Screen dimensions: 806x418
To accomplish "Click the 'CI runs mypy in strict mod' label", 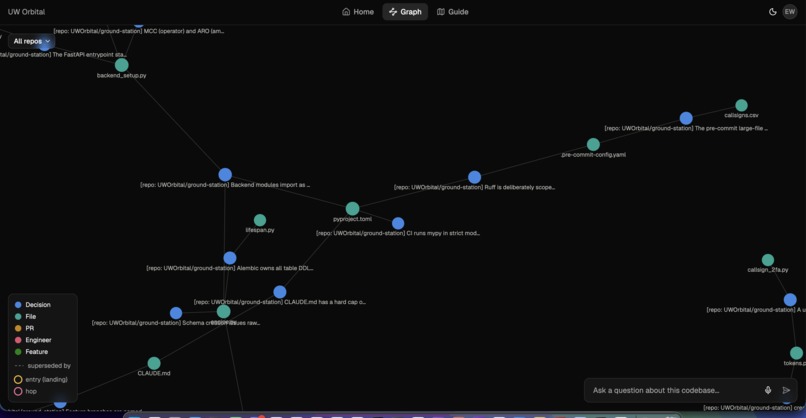I will (x=398, y=233).
